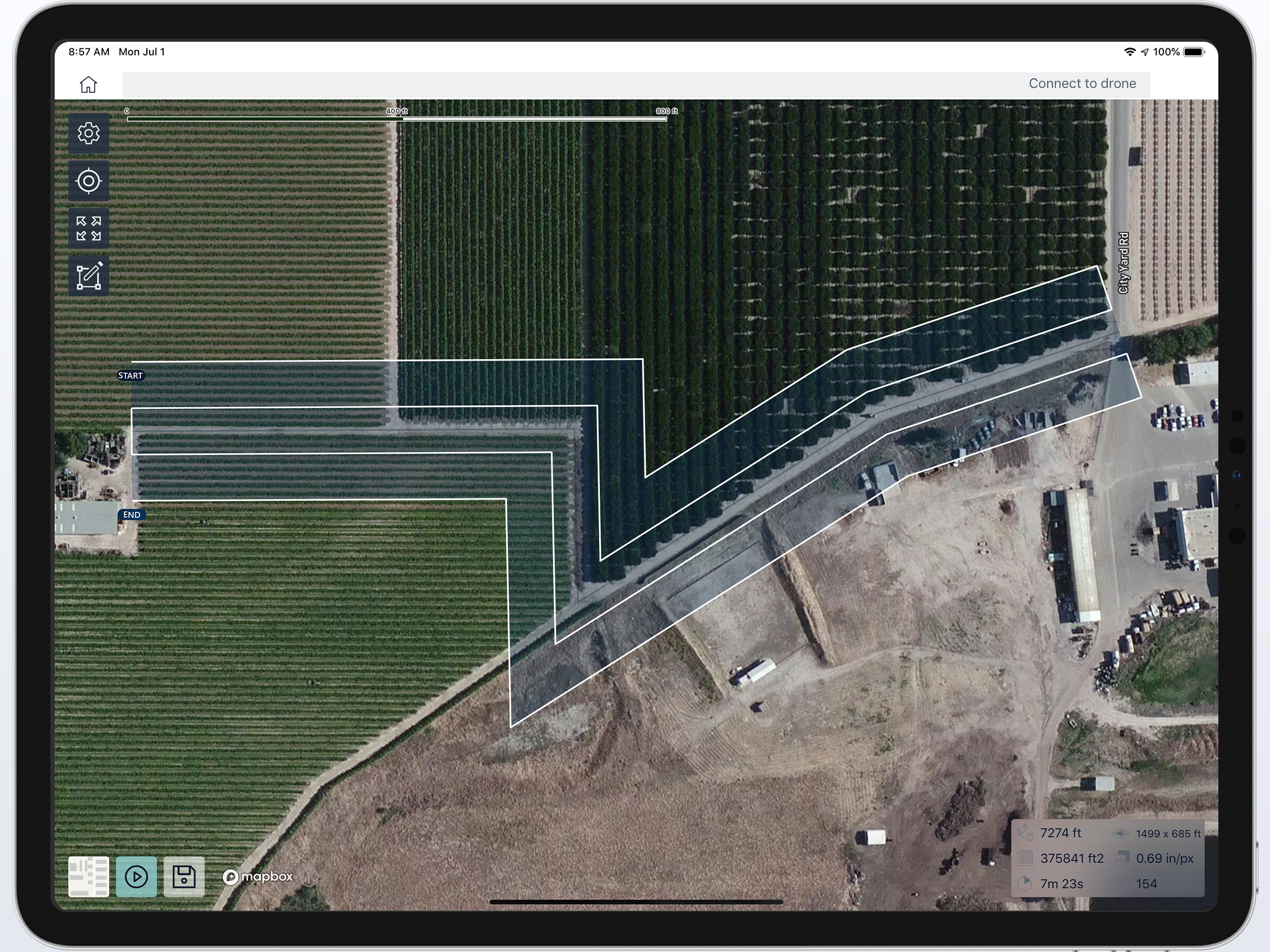Select the END waypoint marker
Image resolution: width=1270 pixels, height=952 pixels.
coord(132,515)
